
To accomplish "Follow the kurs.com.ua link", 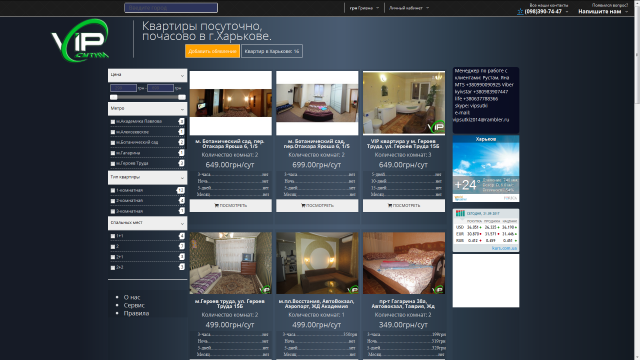I will click(x=504, y=248).
